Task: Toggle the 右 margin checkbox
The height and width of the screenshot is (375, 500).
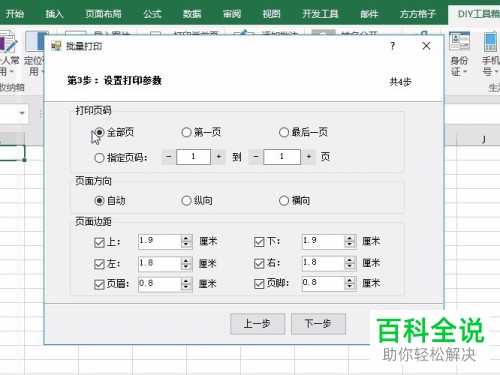Action: (259, 264)
